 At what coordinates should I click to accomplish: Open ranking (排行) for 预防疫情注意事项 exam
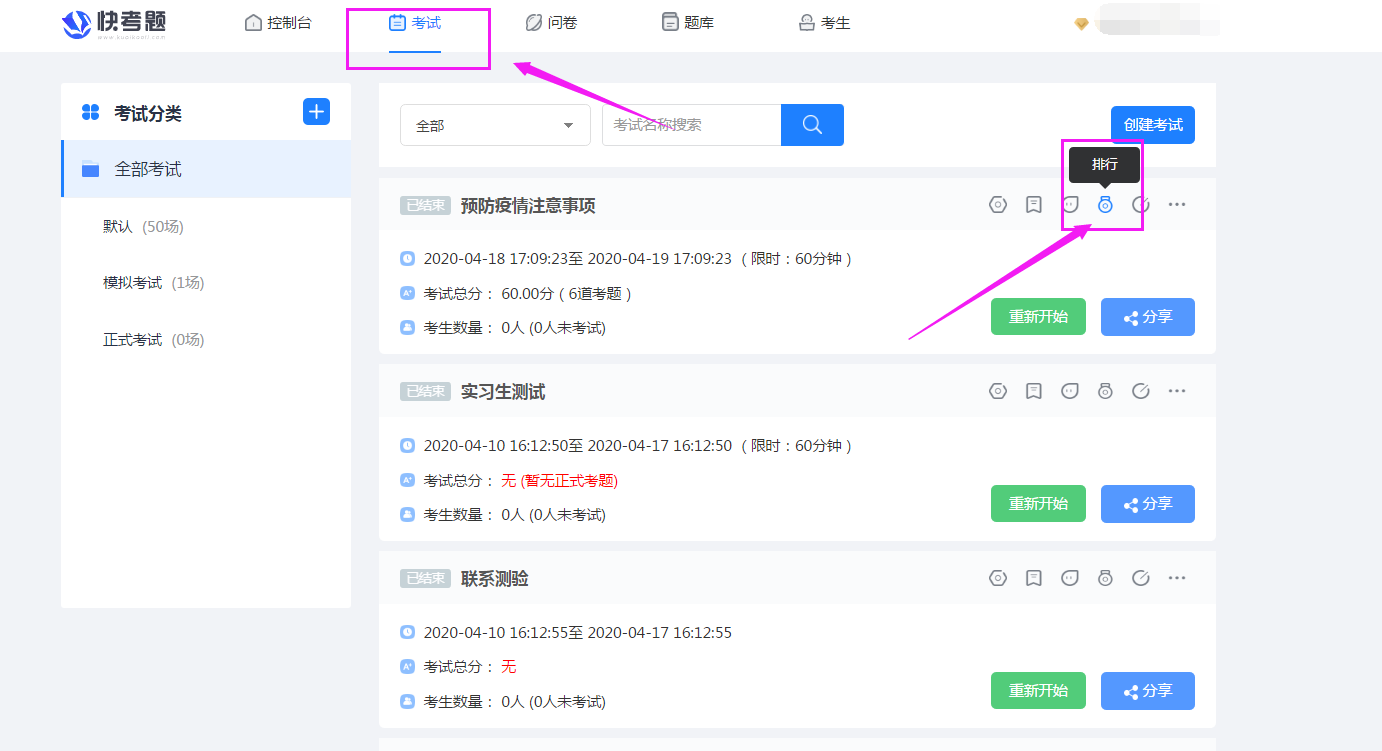tap(1105, 205)
